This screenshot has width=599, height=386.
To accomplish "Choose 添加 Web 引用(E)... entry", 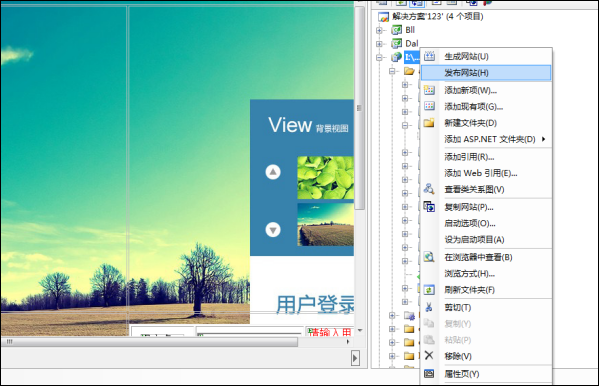I will click(486, 173).
